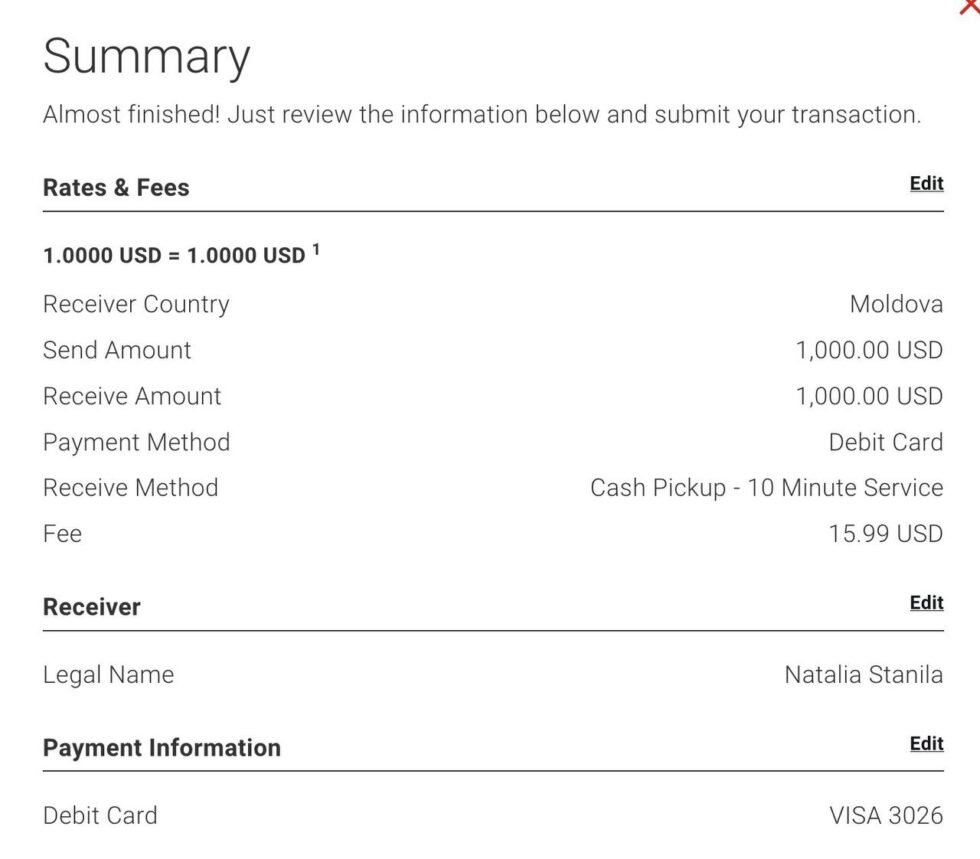Click the Rates & Fees section heading
The image size is (980, 859).
[116, 187]
